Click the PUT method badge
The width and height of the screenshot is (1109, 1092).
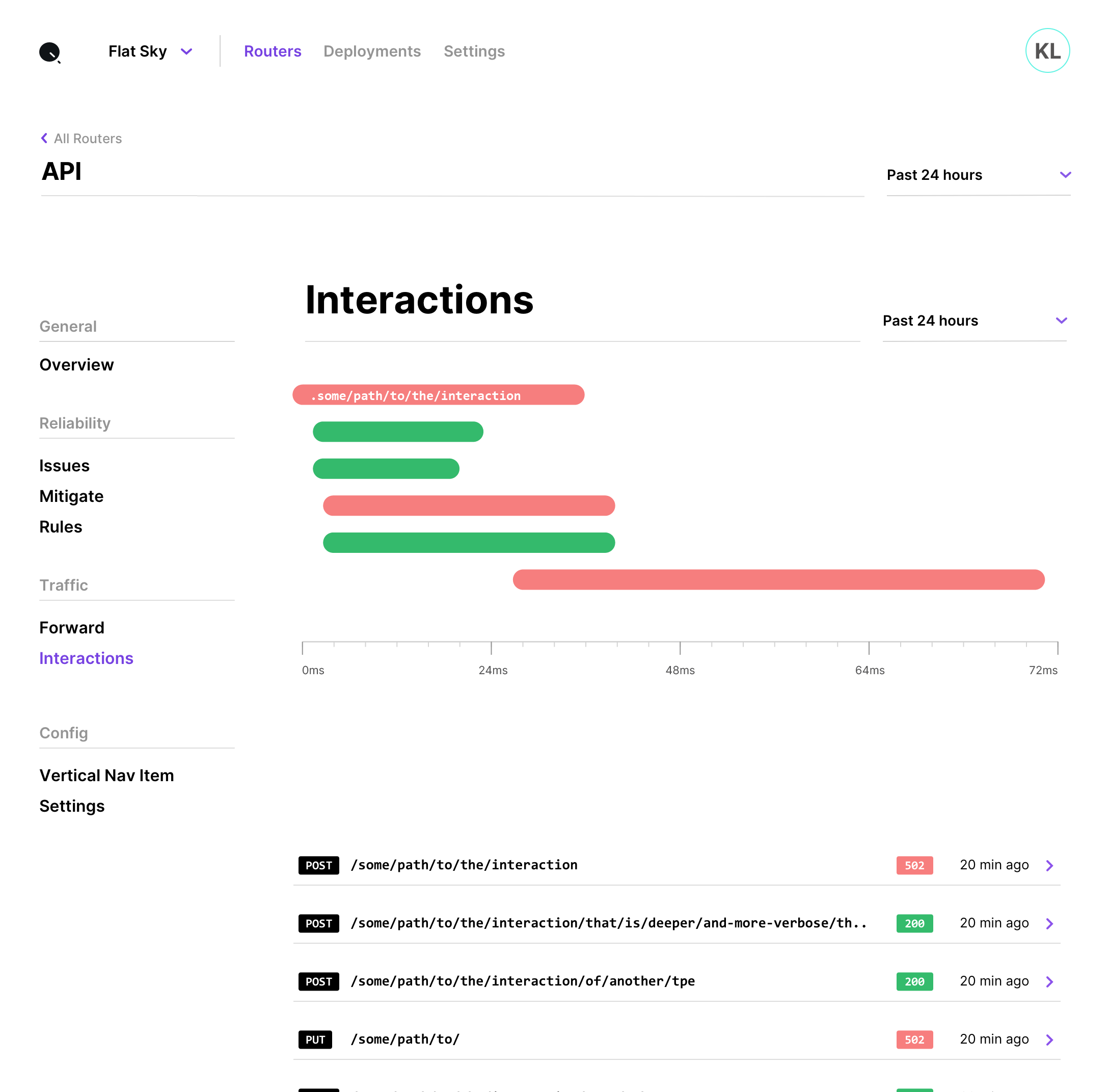pyautogui.click(x=315, y=1039)
